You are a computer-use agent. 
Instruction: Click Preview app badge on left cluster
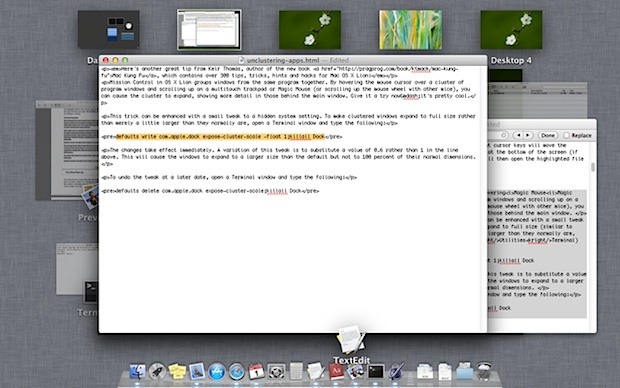point(91,197)
